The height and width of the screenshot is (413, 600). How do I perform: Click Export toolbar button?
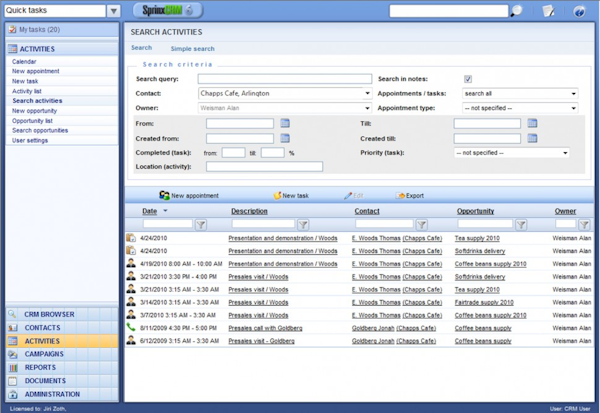pyautogui.click(x=410, y=196)
